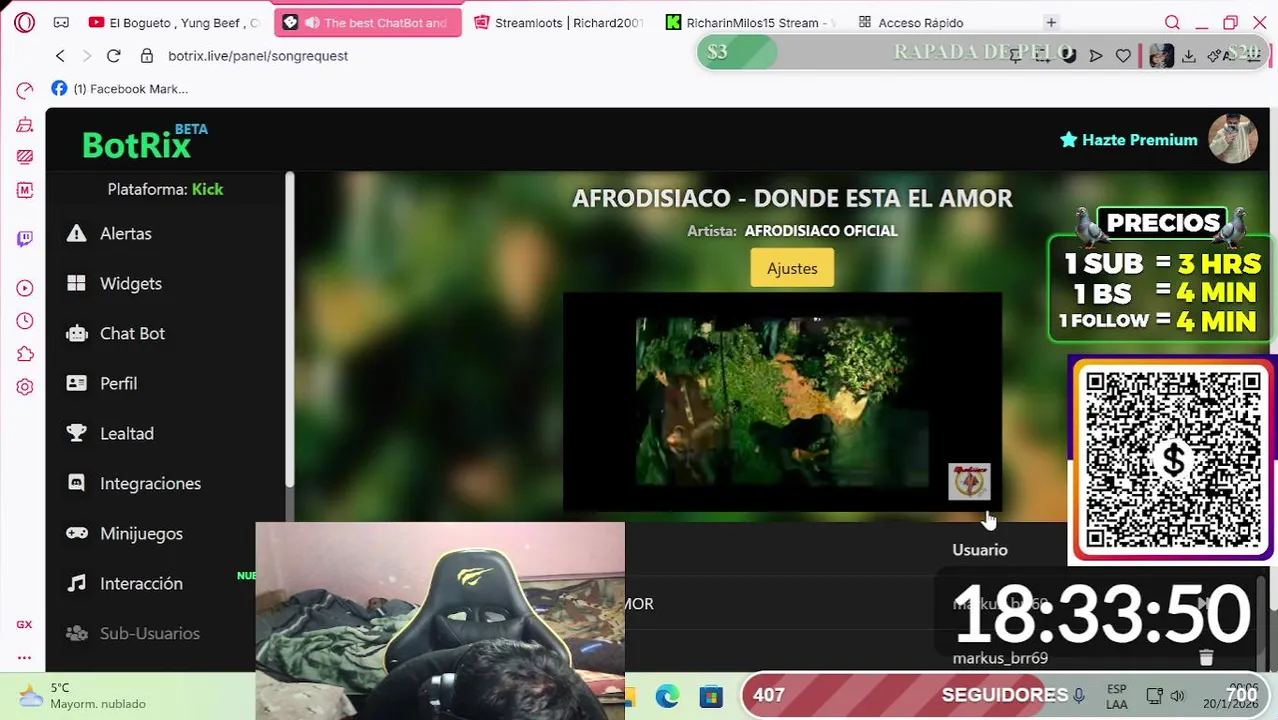The image size is (1278, 720).
Task: Click the Usuario column header
Action: point(980,550)
